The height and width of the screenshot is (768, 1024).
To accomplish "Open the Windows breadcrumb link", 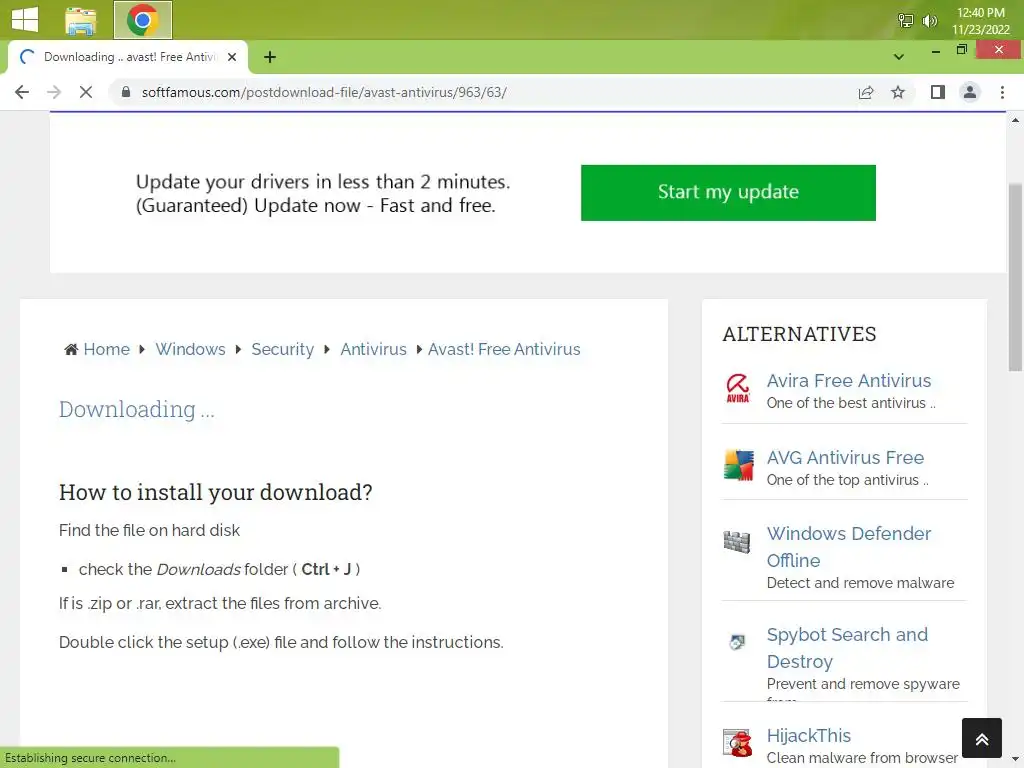I will coord(190,349).
